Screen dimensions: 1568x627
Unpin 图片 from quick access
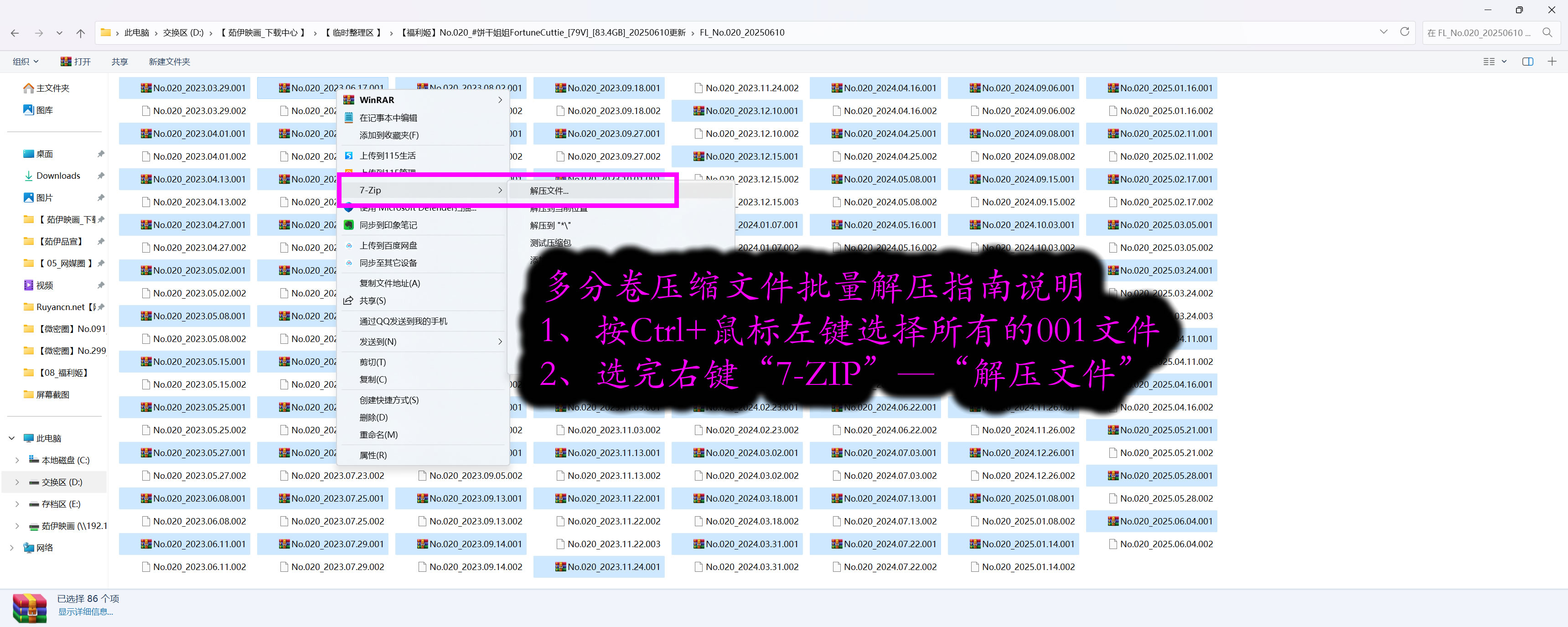click(x=101, y=197)
